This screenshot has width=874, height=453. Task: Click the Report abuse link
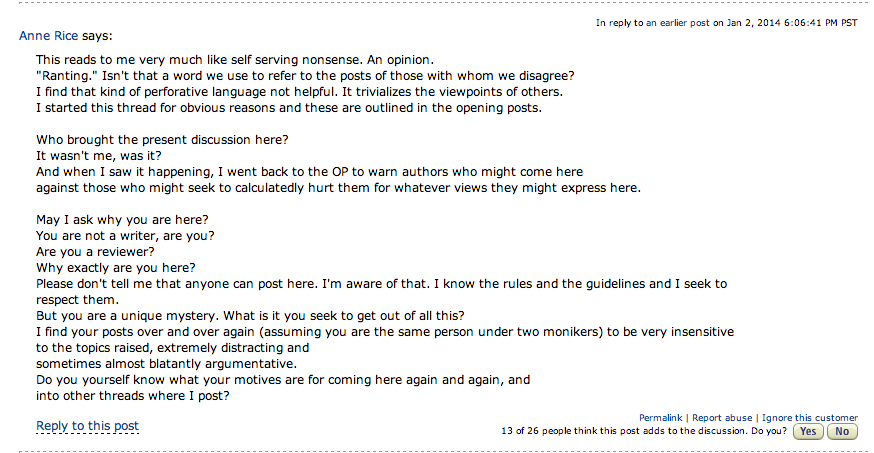tap(721, 418)
